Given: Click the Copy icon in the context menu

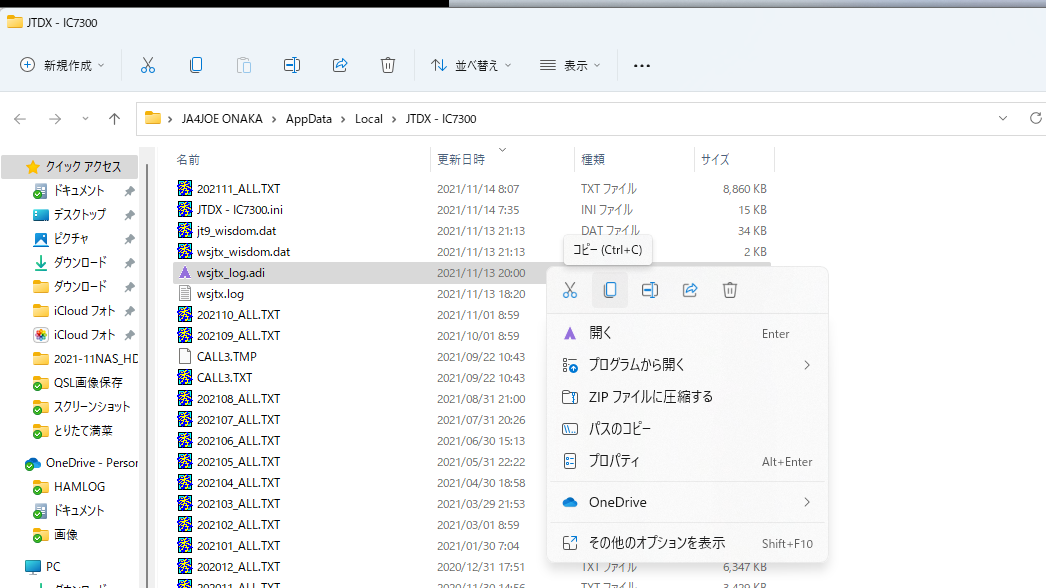Looking at the screenshot, I should [610, 290].
